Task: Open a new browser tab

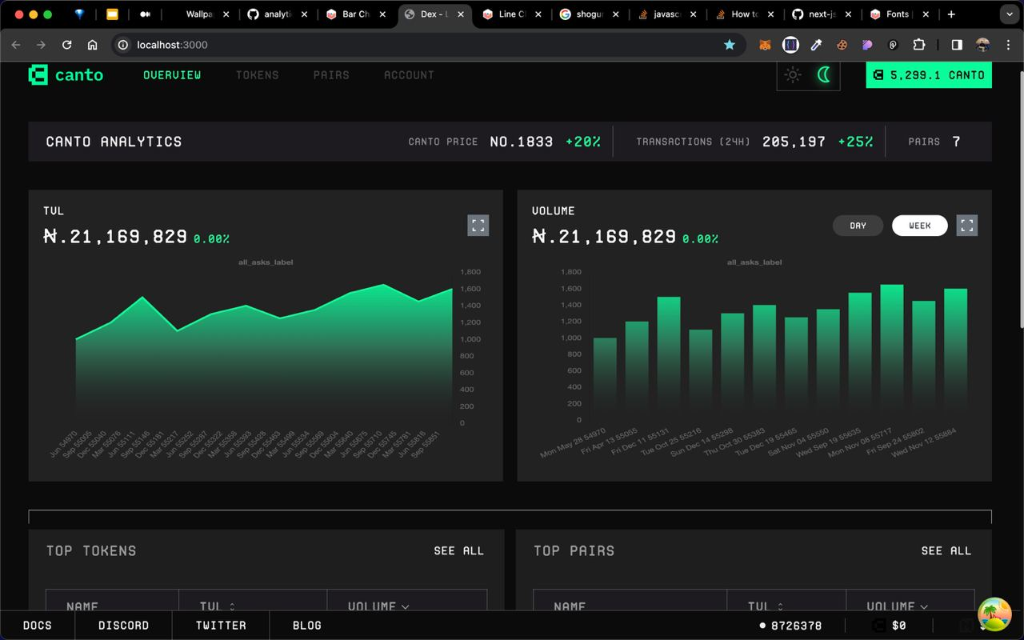Action: (x=952, y=14)
